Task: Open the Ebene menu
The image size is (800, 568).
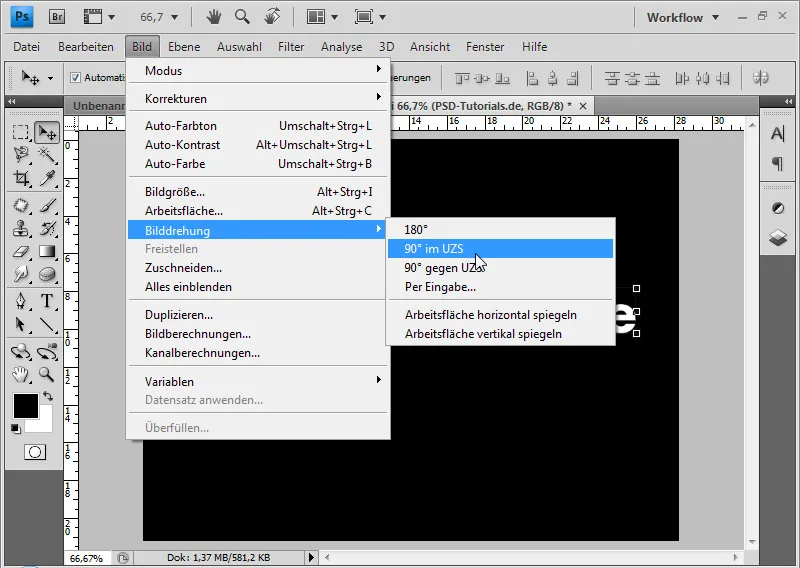Action: coord(184,47)
